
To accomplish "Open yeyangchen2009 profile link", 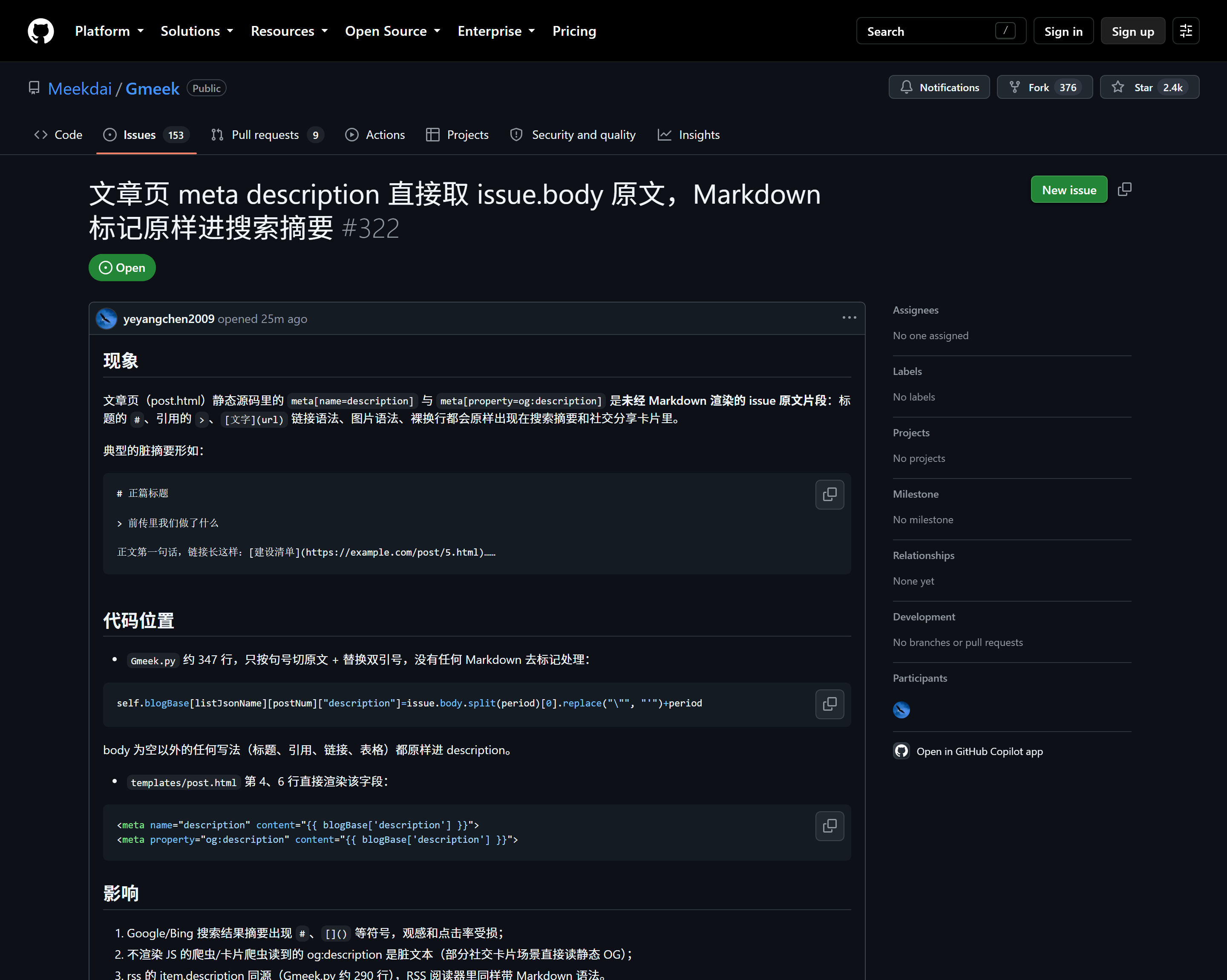I will [169, 319].
